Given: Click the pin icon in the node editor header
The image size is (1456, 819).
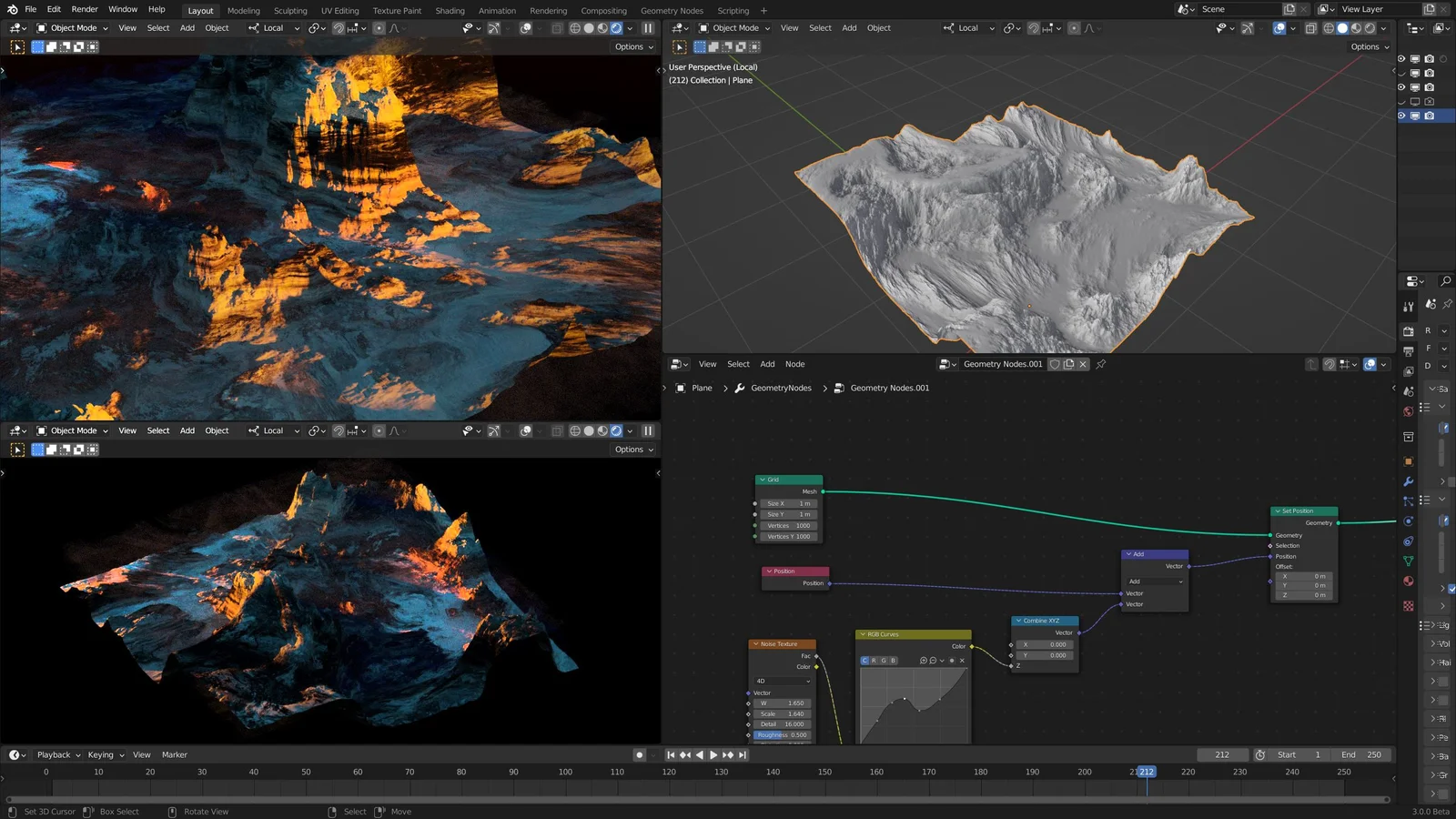Looking at the screenshot, I should [x=1100, y=364].
